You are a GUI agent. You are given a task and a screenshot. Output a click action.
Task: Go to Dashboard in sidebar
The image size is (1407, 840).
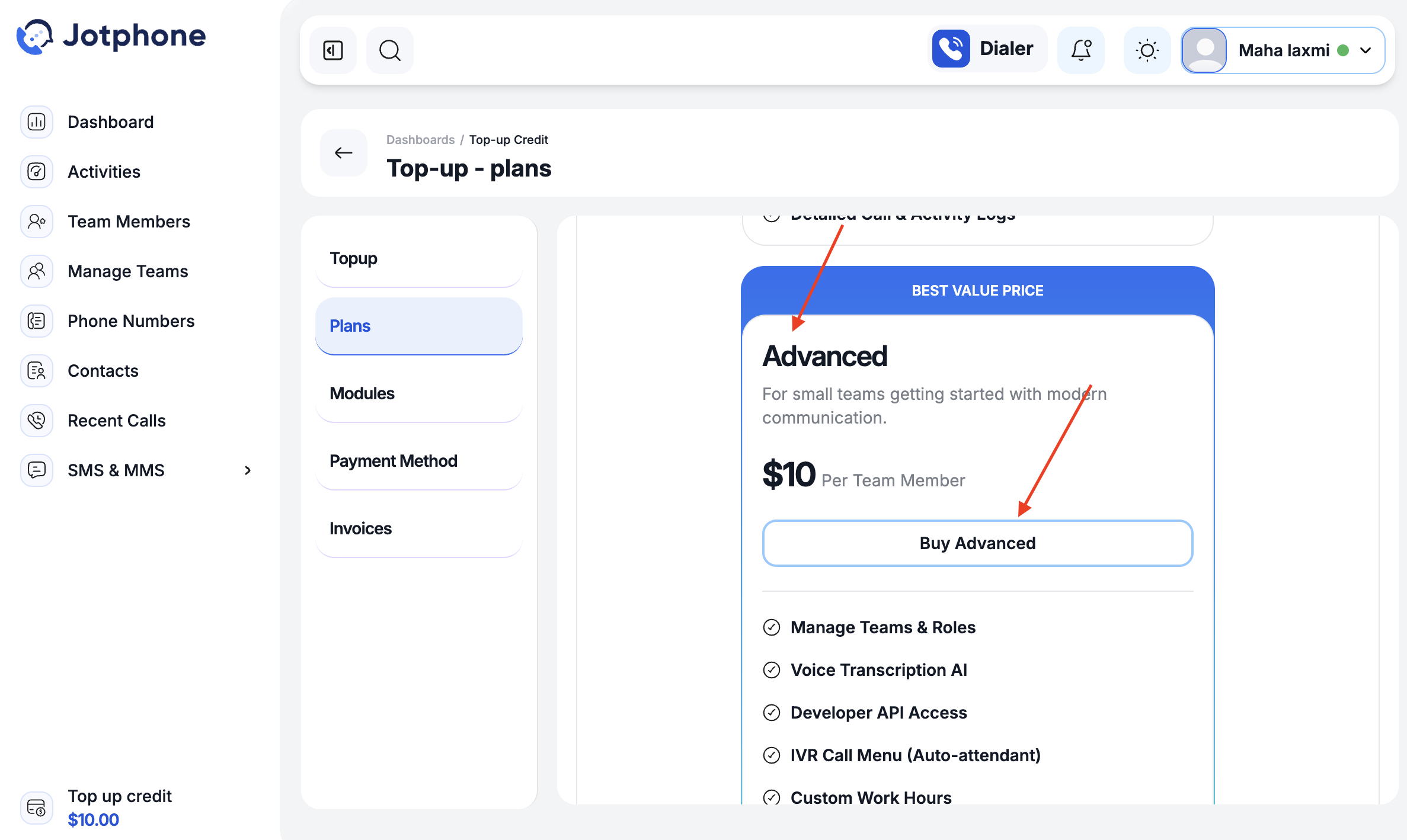tap(111, 122)
